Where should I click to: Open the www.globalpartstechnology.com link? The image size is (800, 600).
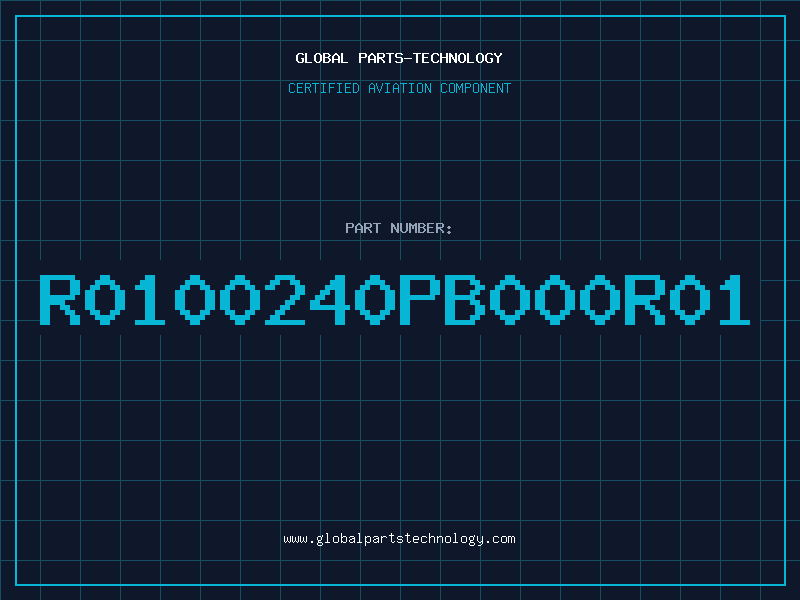click(x=399, y=539)
